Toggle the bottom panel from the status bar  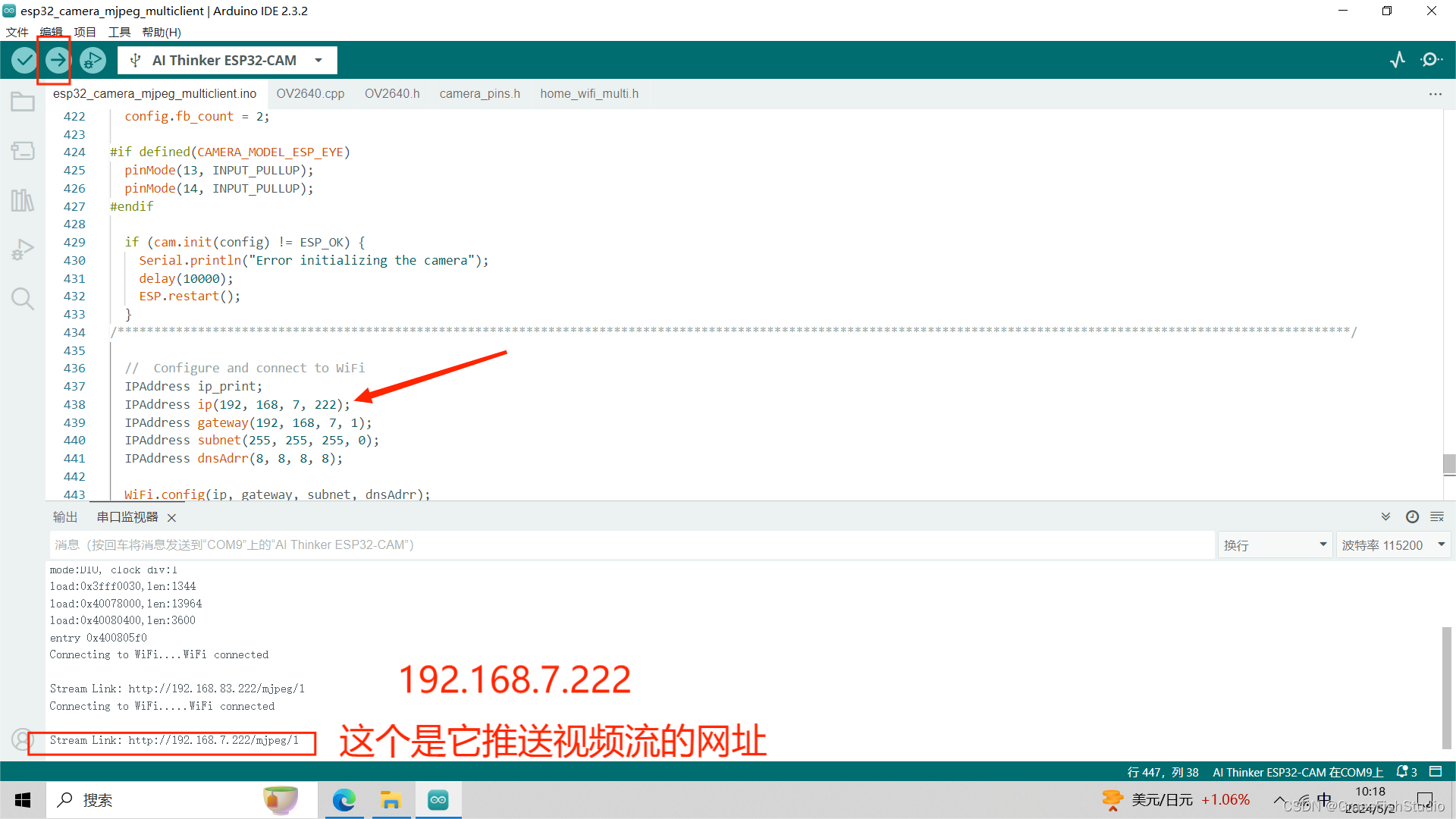[1436, 771]
